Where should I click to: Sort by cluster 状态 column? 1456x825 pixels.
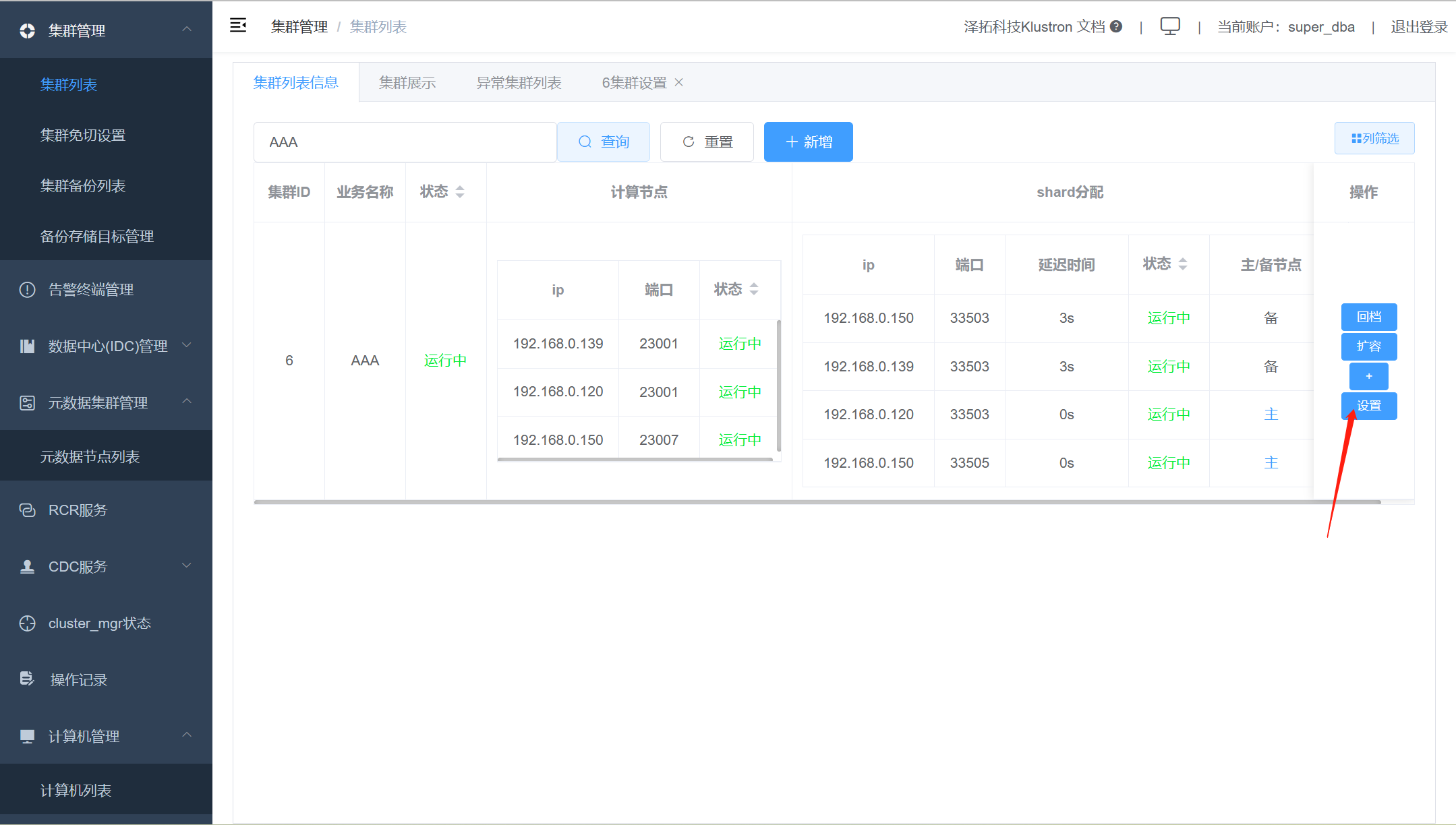point(460,192)
